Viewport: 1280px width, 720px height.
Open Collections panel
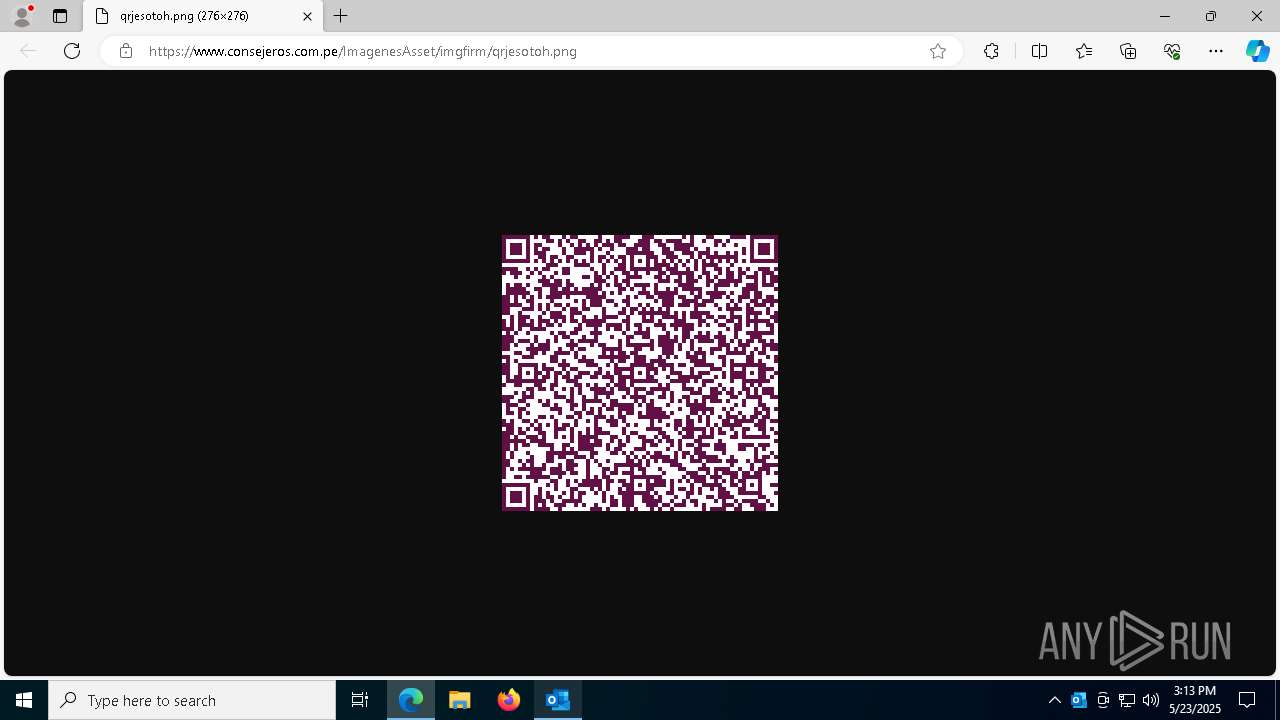point(1128,51)
